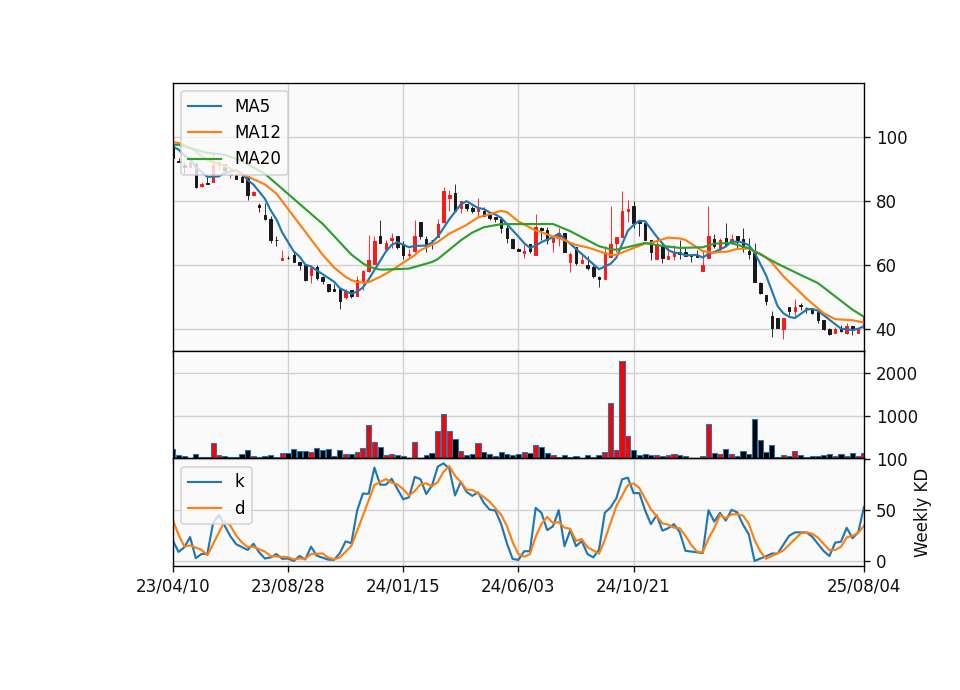Click the KD axis value 50
The image size is (960, 690).
(x=887, y=511)
